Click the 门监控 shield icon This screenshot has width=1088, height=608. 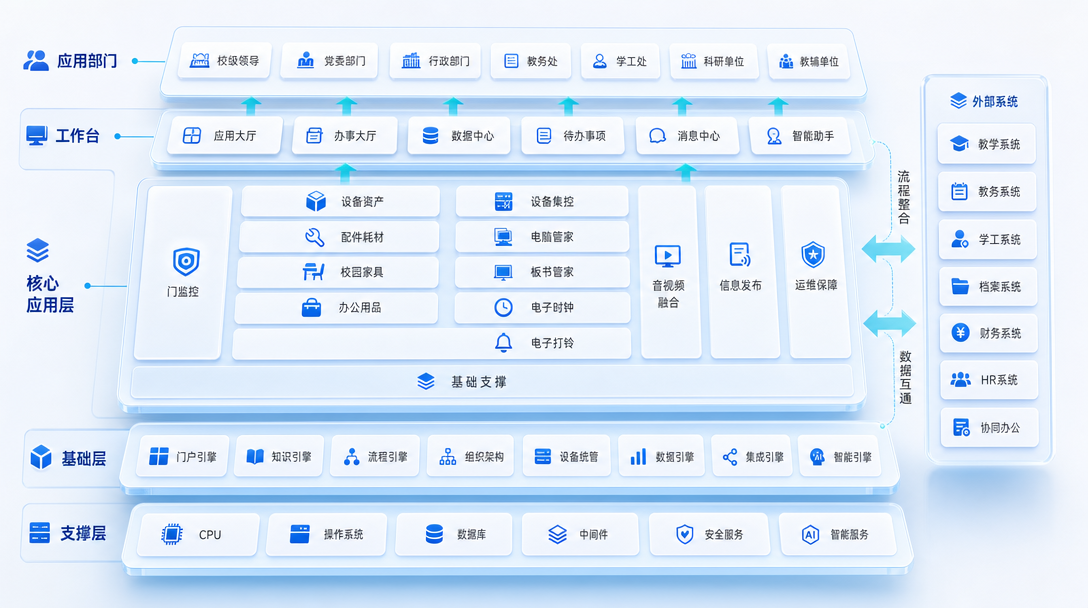tap(186, 262)
